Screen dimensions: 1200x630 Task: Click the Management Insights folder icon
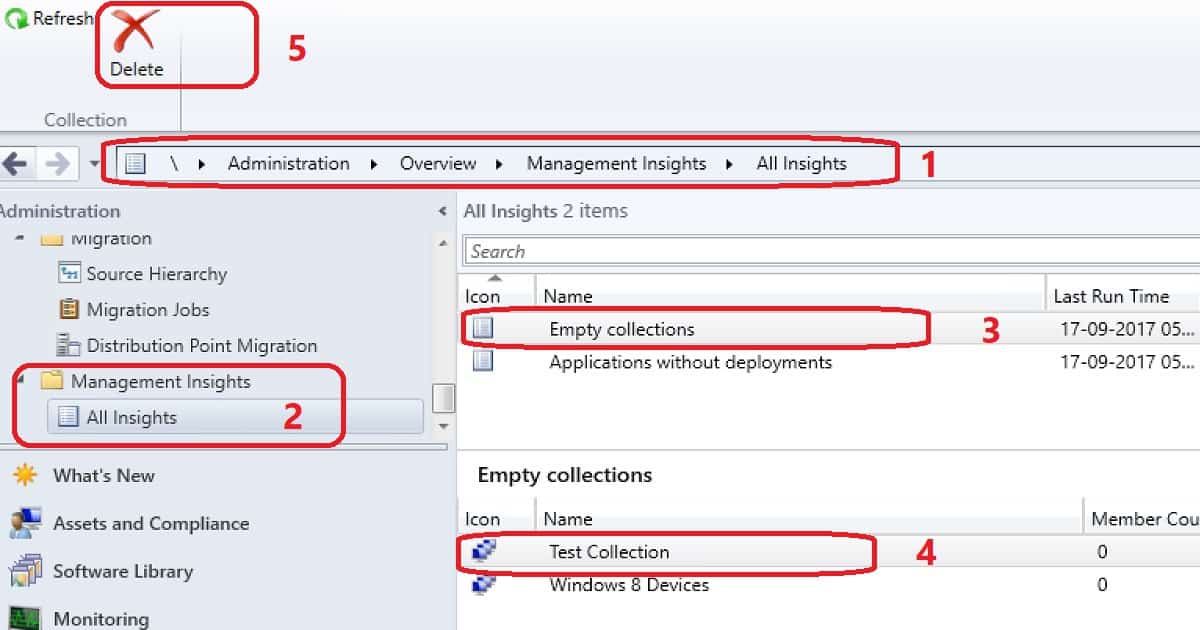[x=52, y=381]
